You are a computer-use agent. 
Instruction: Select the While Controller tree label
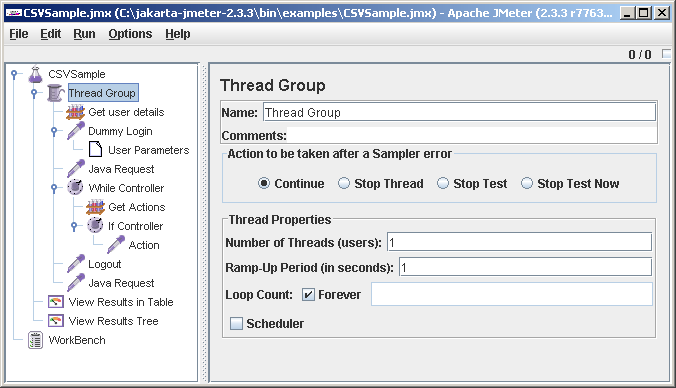pos(126,188)
